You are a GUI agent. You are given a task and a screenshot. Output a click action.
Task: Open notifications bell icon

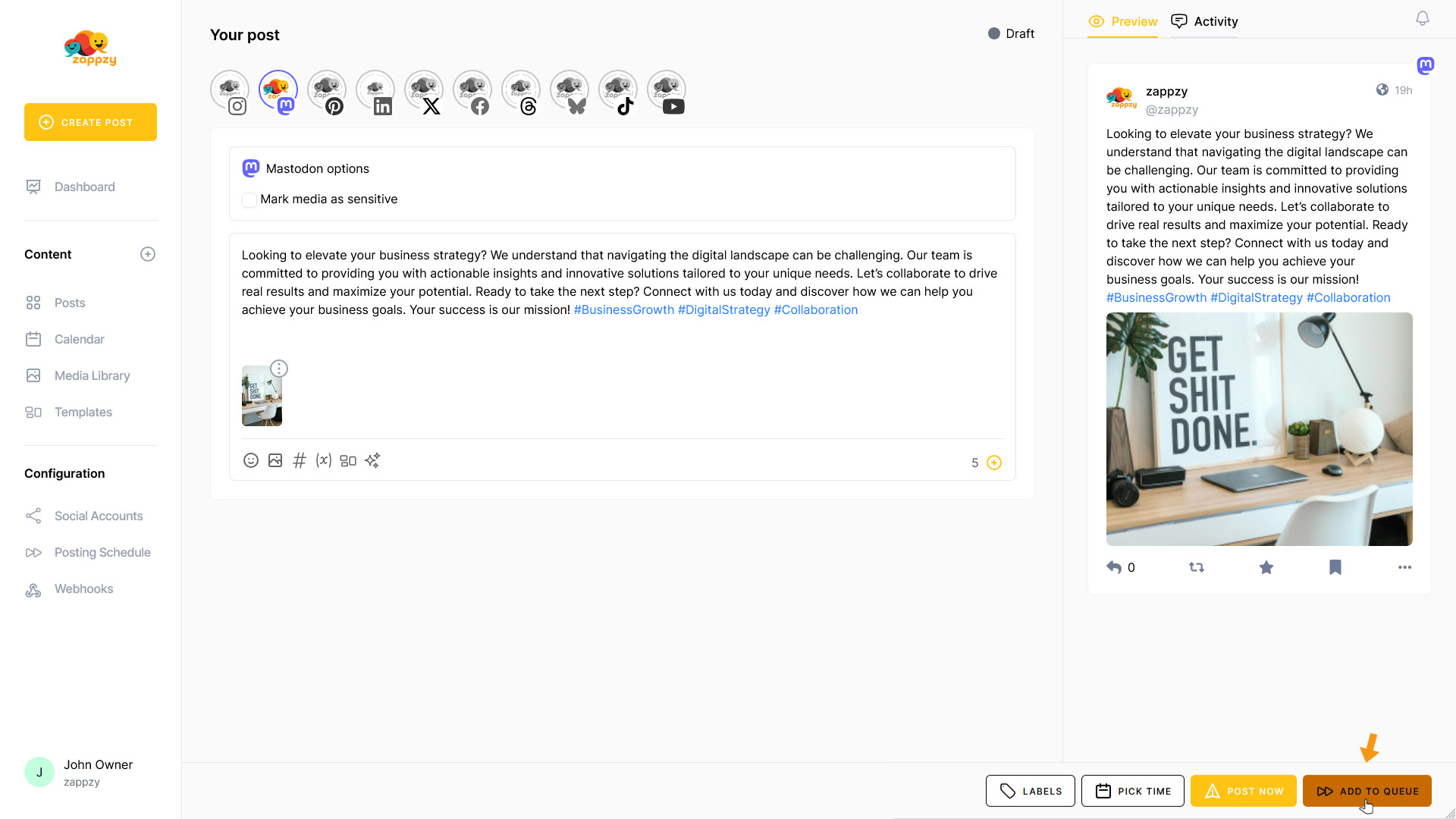1423,18
